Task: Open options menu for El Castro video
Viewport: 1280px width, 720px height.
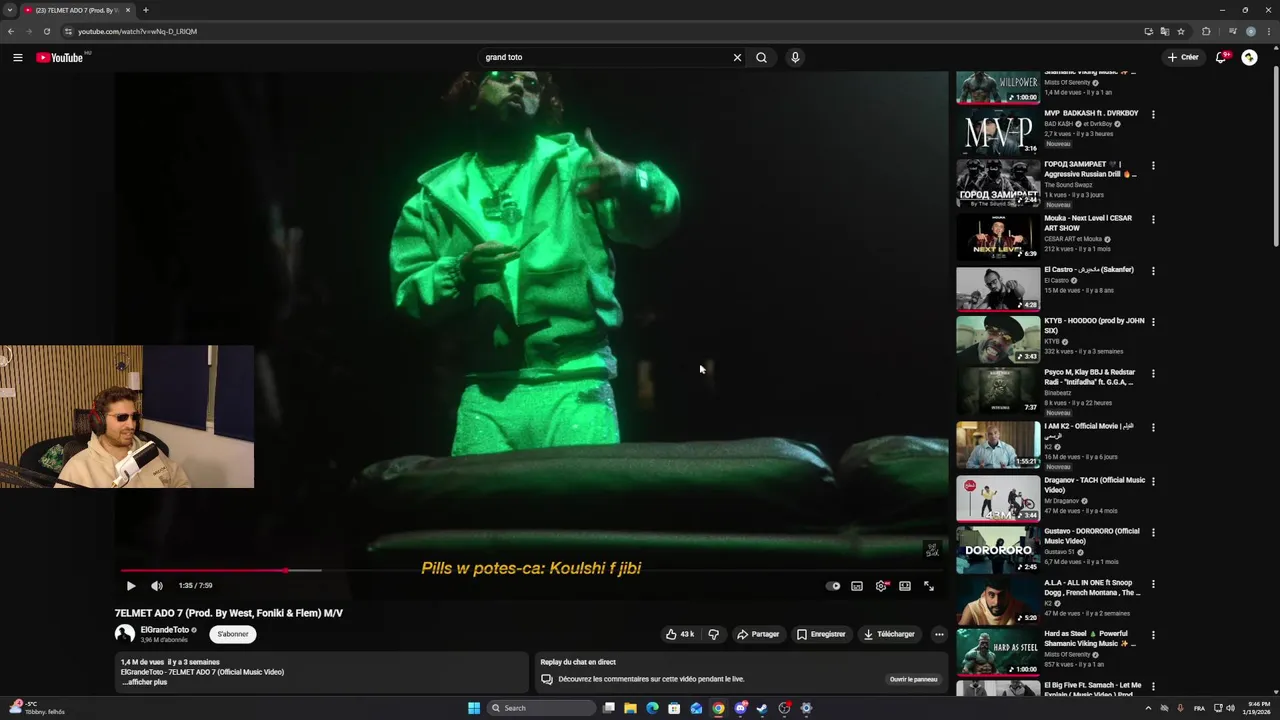Action: pyautogui.click(x=1153, y=271)
